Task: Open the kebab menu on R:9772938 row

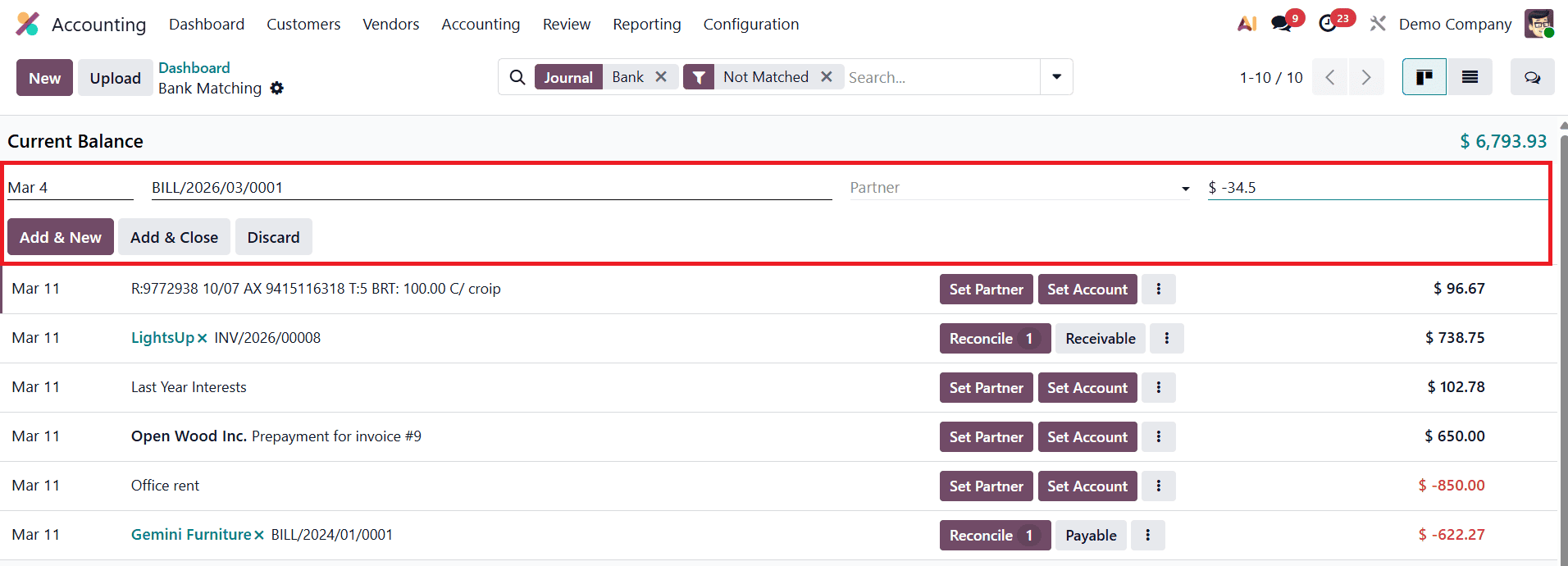Action: pos(1159,289)
